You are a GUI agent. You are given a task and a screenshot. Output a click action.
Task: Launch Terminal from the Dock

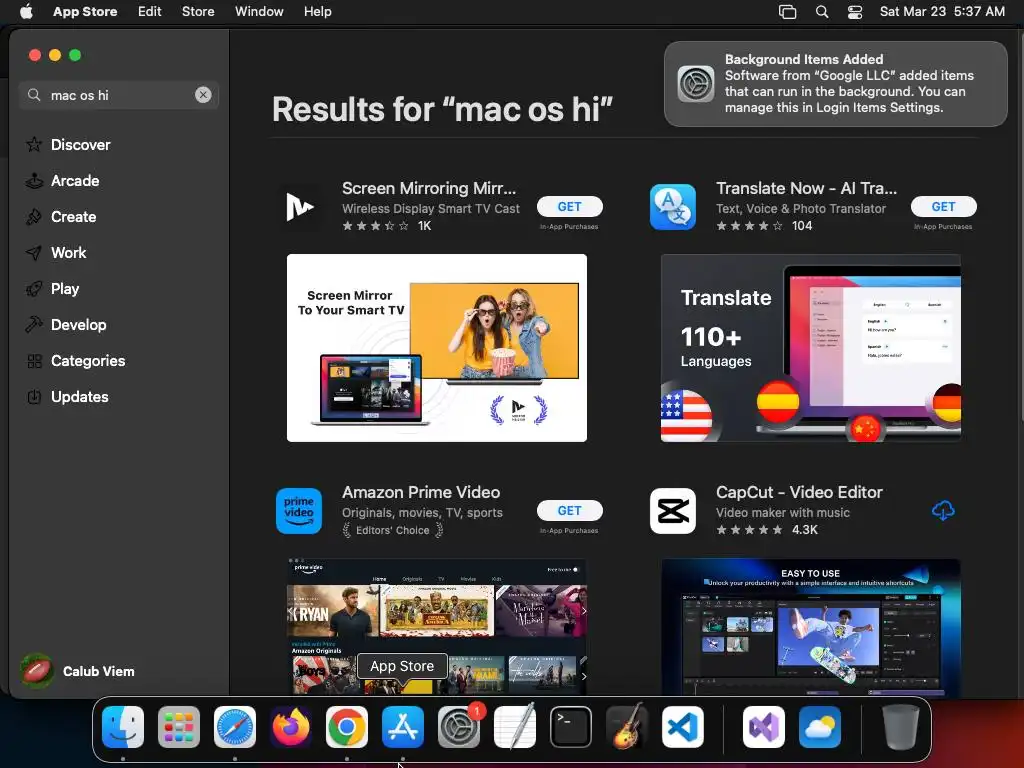point(571,727)
